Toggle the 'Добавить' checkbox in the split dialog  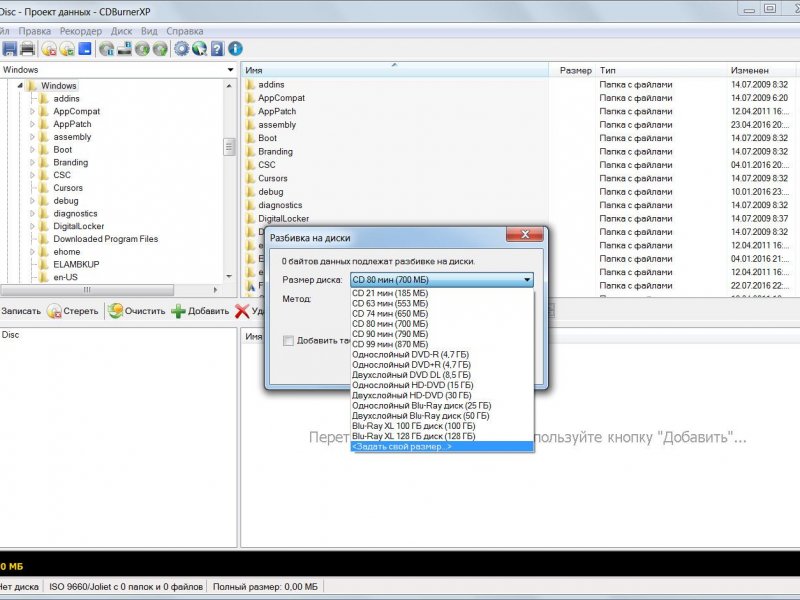click(x=288, y=340)
